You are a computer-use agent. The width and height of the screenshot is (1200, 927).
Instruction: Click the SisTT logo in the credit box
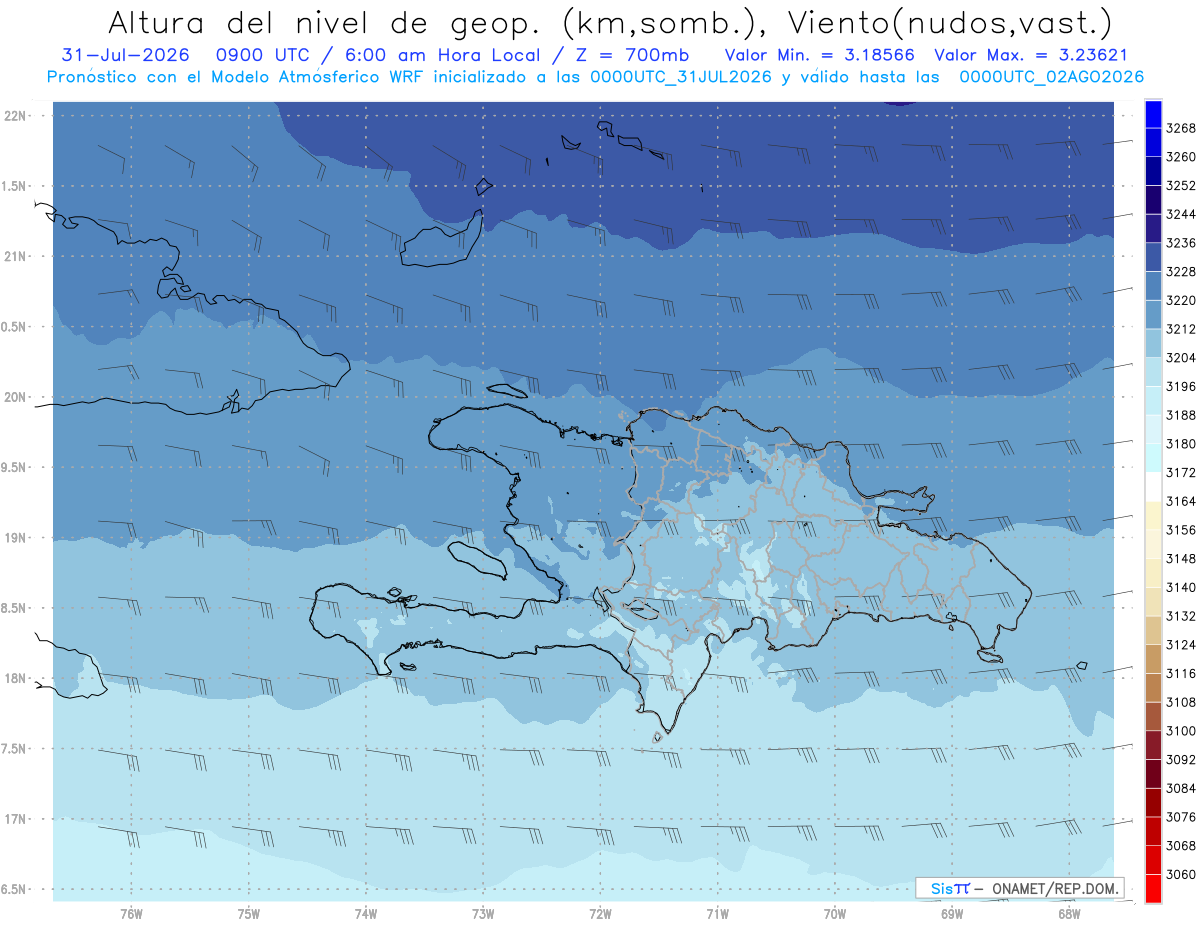point(949,888)
